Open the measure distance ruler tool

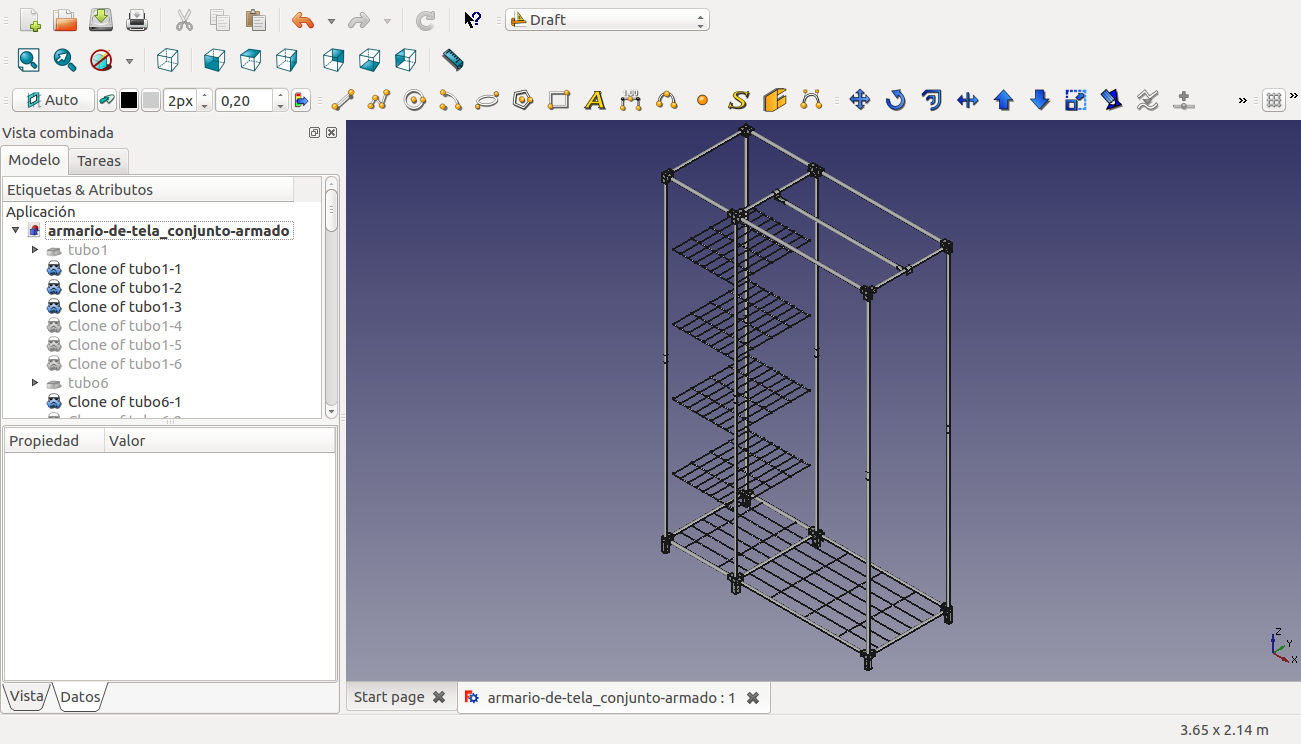tap(452, 60)
